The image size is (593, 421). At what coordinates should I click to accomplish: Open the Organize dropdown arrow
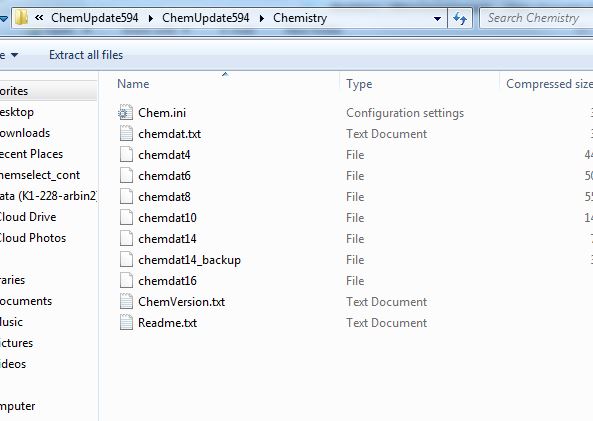point(14,55)
